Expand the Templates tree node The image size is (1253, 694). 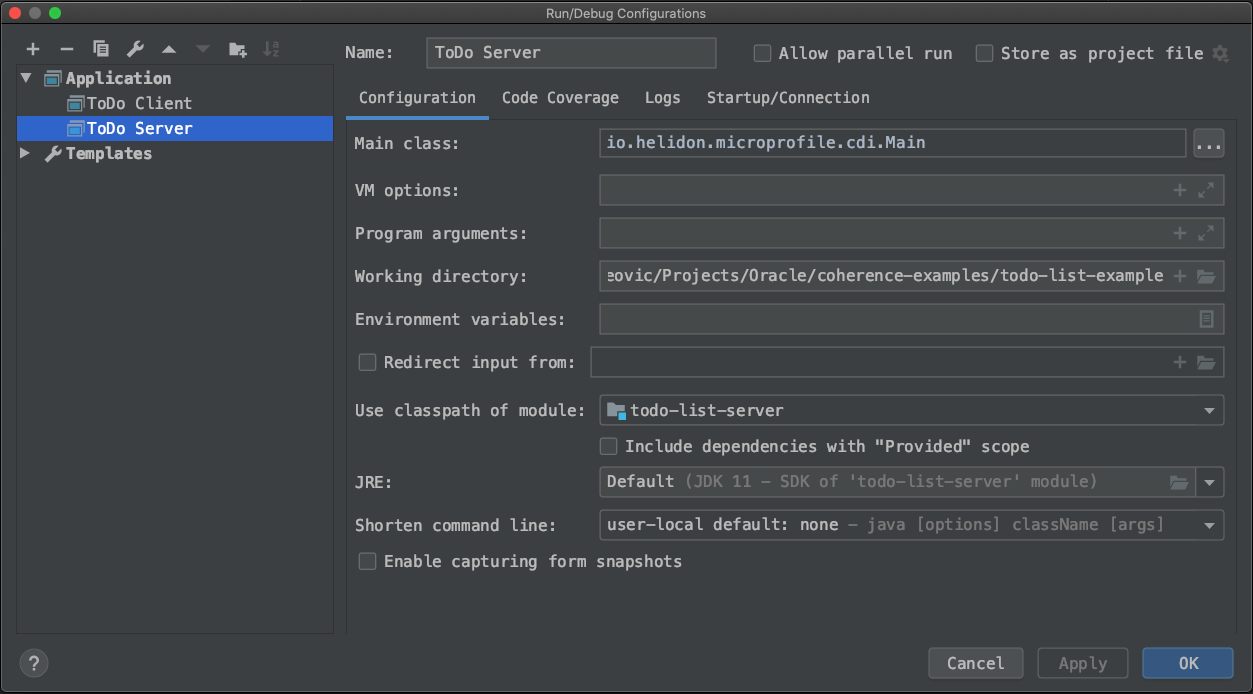click(x=25, y=153)
